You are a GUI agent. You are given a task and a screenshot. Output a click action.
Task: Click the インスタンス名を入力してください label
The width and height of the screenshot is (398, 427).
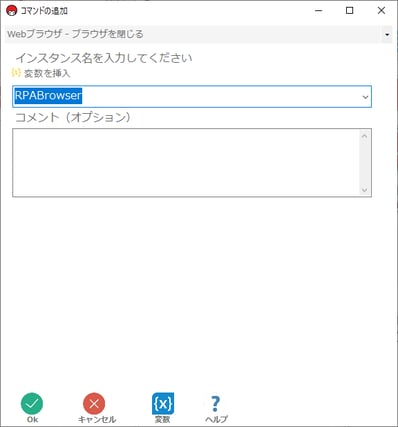coord(104,58)
